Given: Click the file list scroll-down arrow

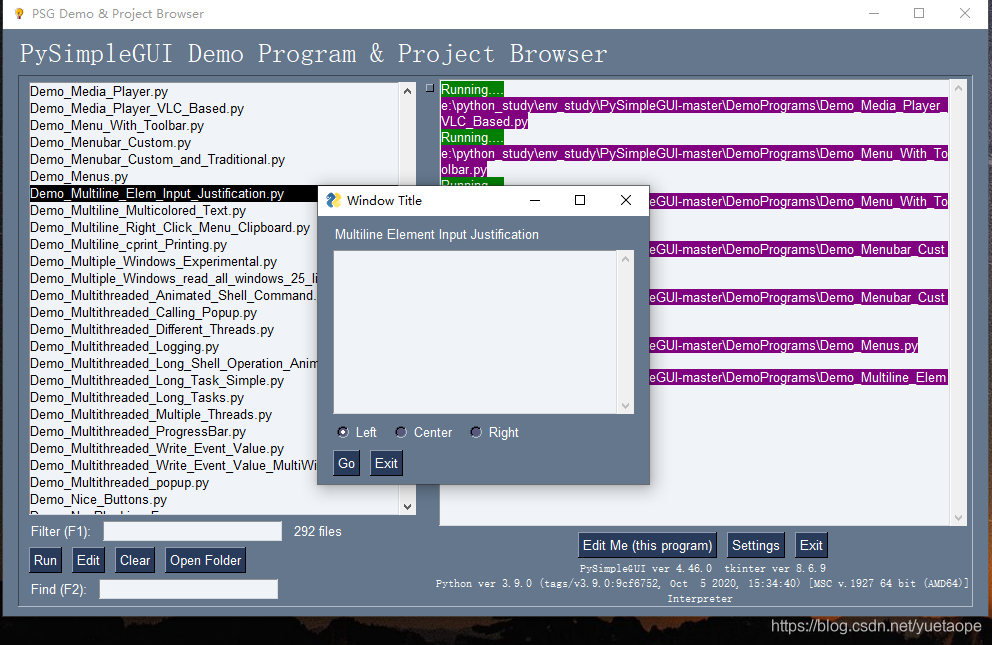Looking at the screenshot, I should [x=407, y=507].
